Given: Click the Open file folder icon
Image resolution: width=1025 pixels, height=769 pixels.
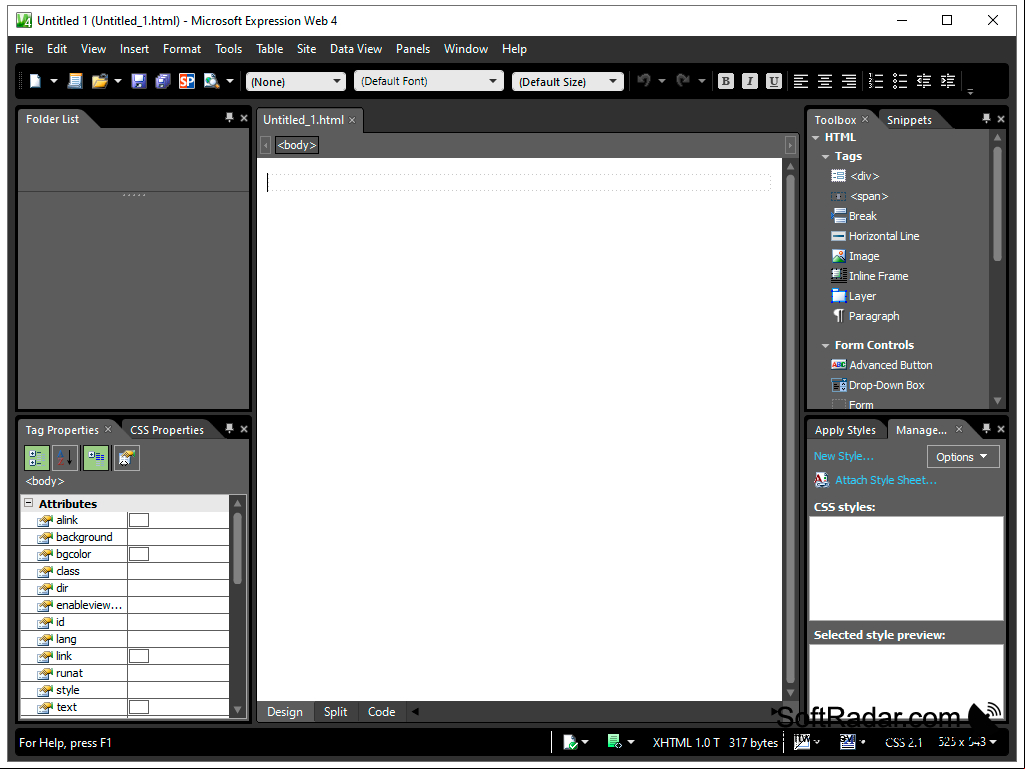Looking at the screenshot, I should tap(99, 81).
